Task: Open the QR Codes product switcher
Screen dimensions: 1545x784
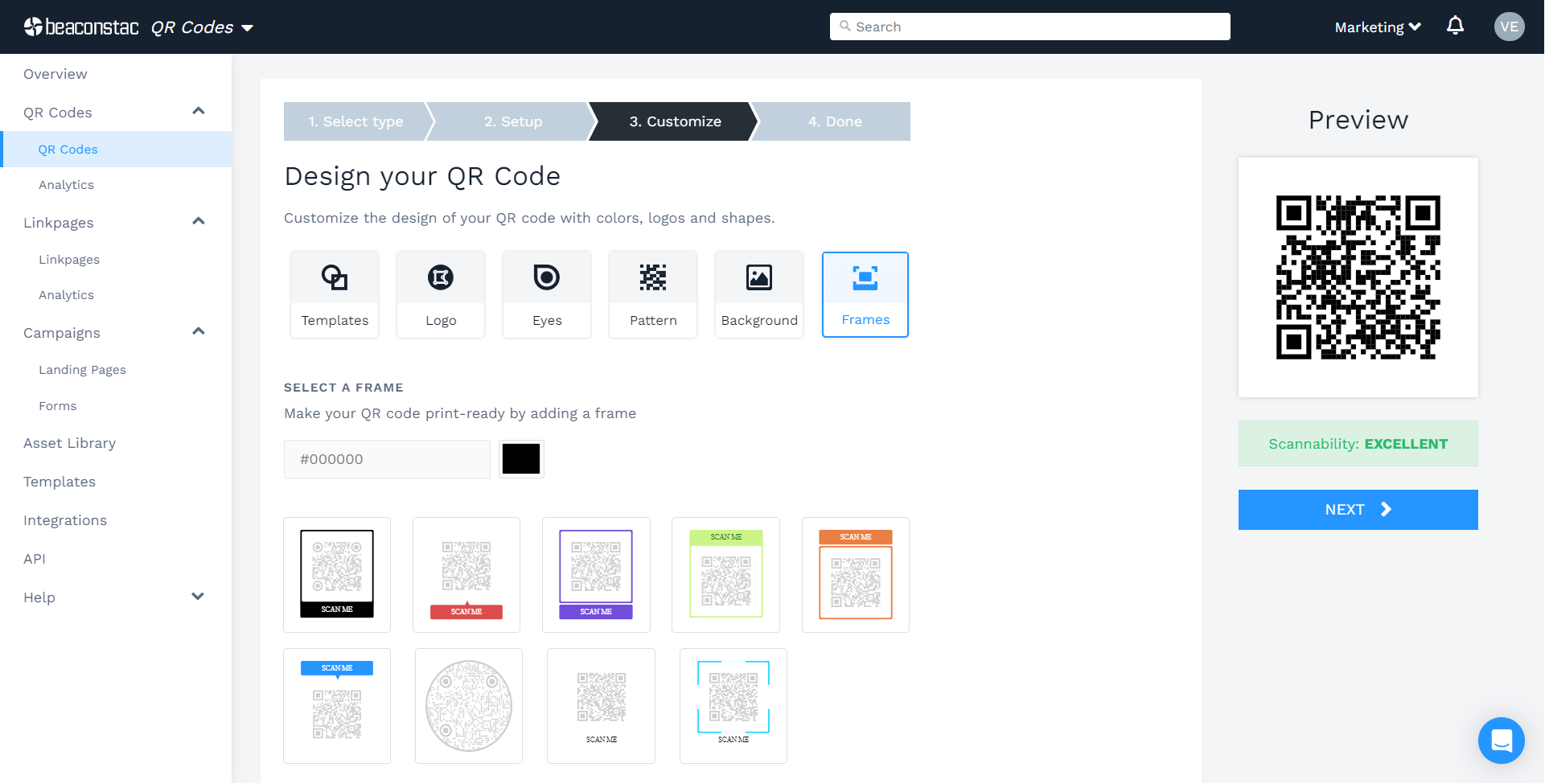Action: (203, 27)
